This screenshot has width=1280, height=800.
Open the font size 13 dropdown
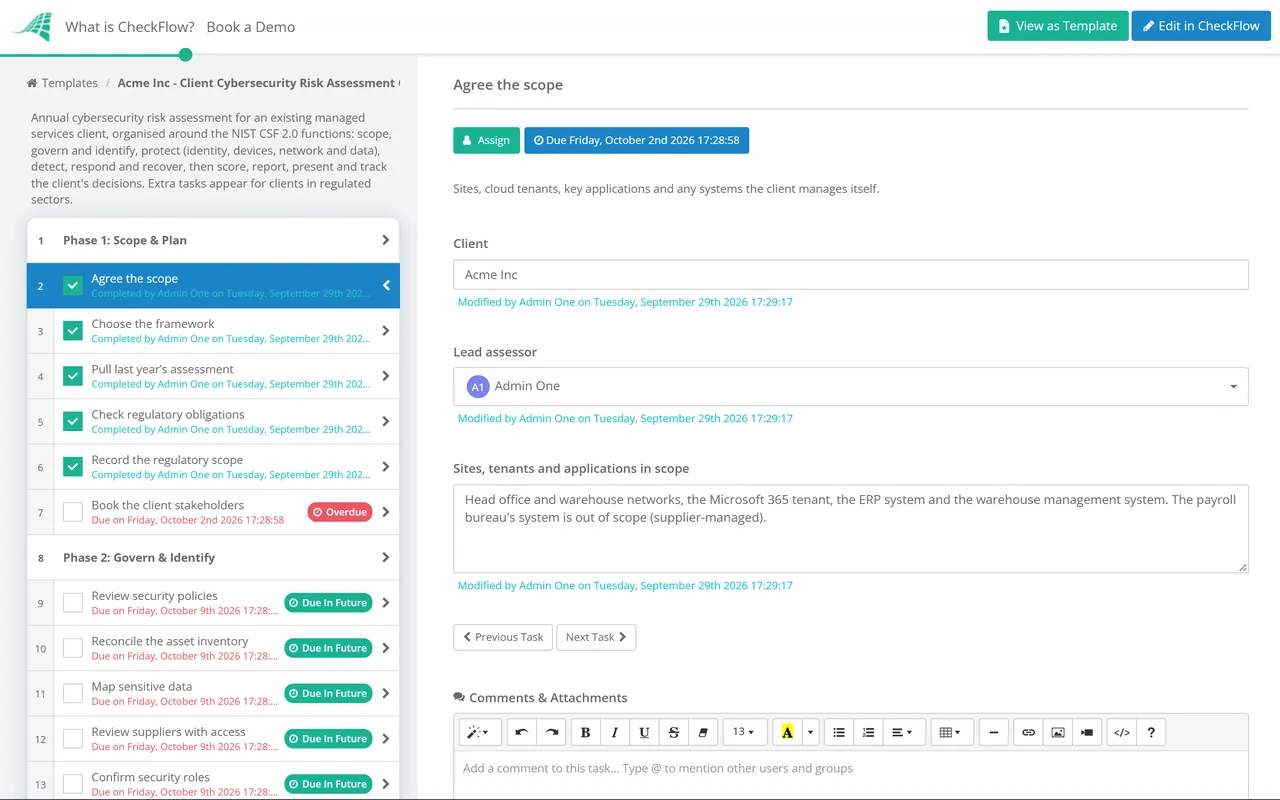pyautogui.click(x=745, y=732)
